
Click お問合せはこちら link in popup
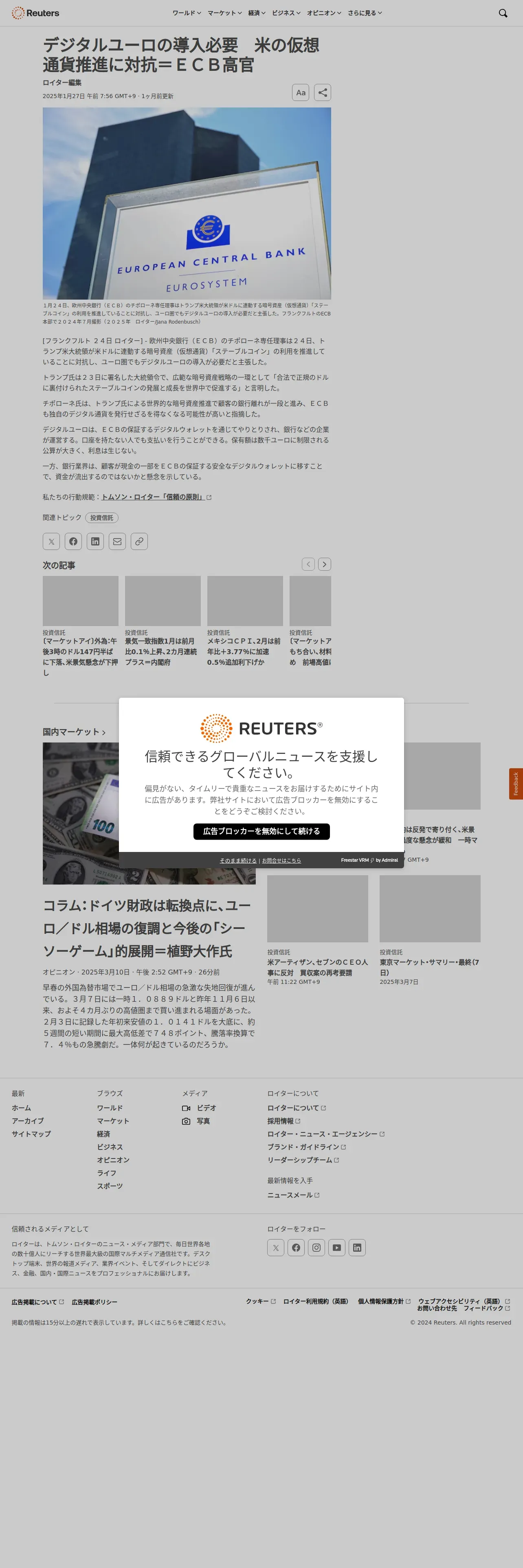tap(281, 860)
